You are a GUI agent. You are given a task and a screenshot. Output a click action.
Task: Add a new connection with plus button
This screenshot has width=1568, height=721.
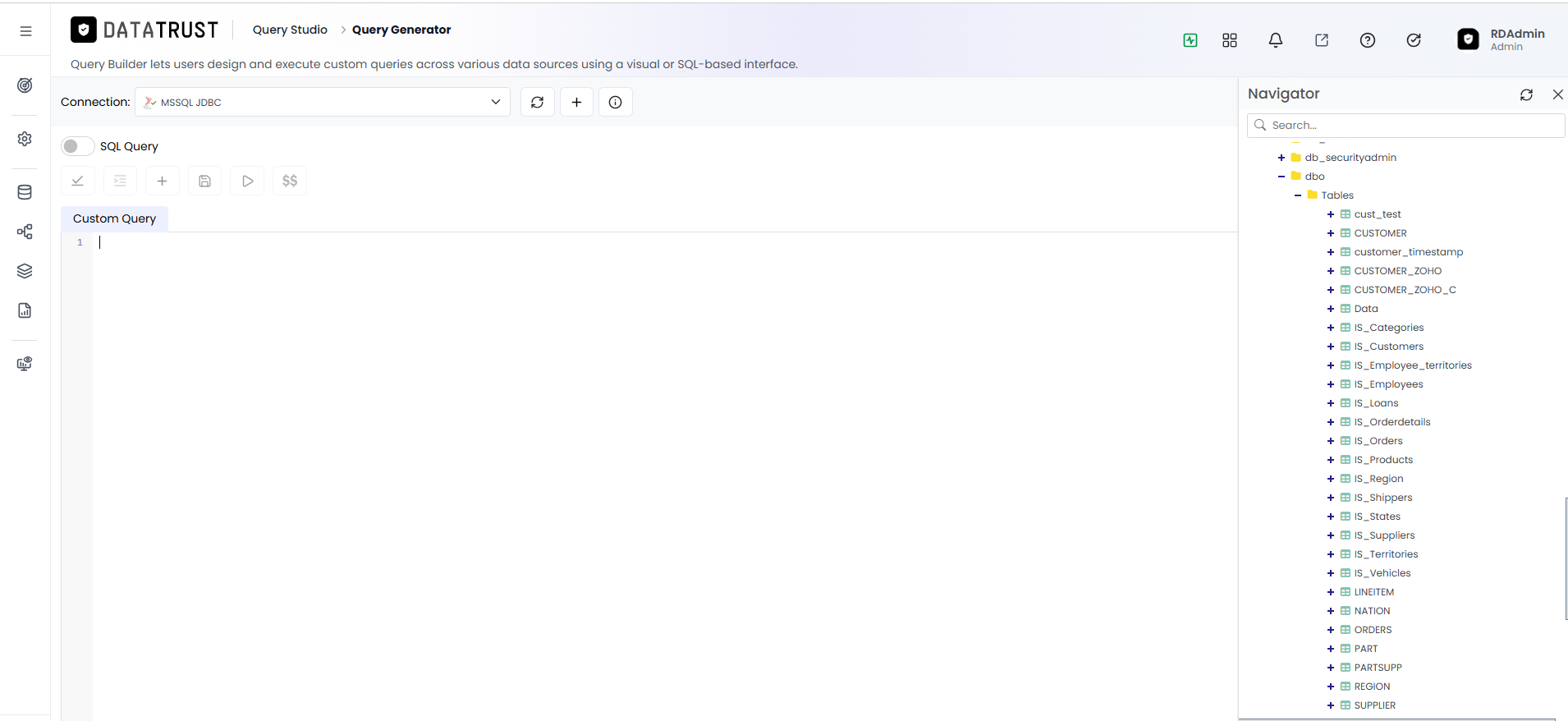(577, 102)
